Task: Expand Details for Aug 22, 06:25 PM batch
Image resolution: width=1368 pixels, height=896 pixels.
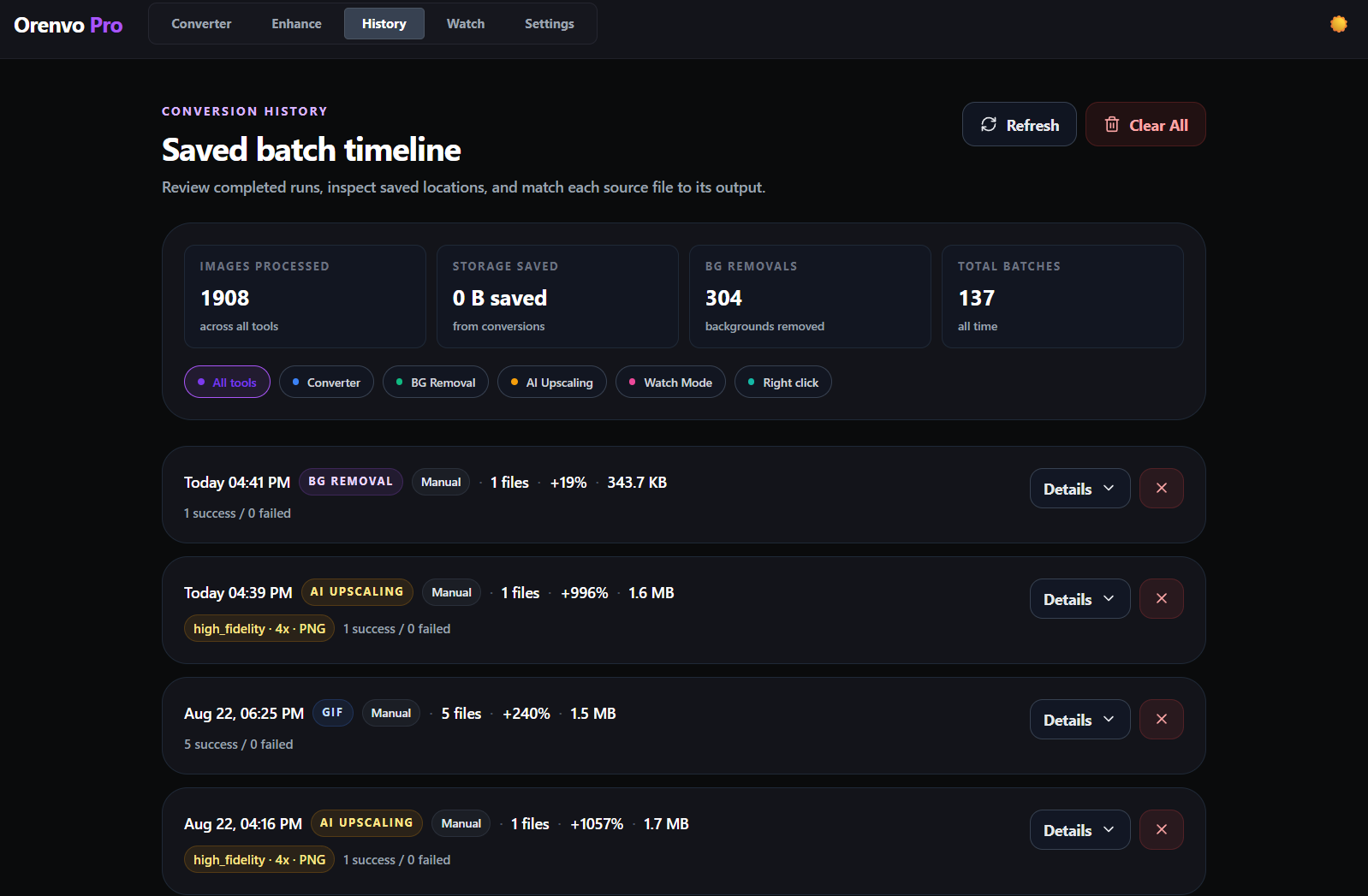Action: [x=1080, y=719]
